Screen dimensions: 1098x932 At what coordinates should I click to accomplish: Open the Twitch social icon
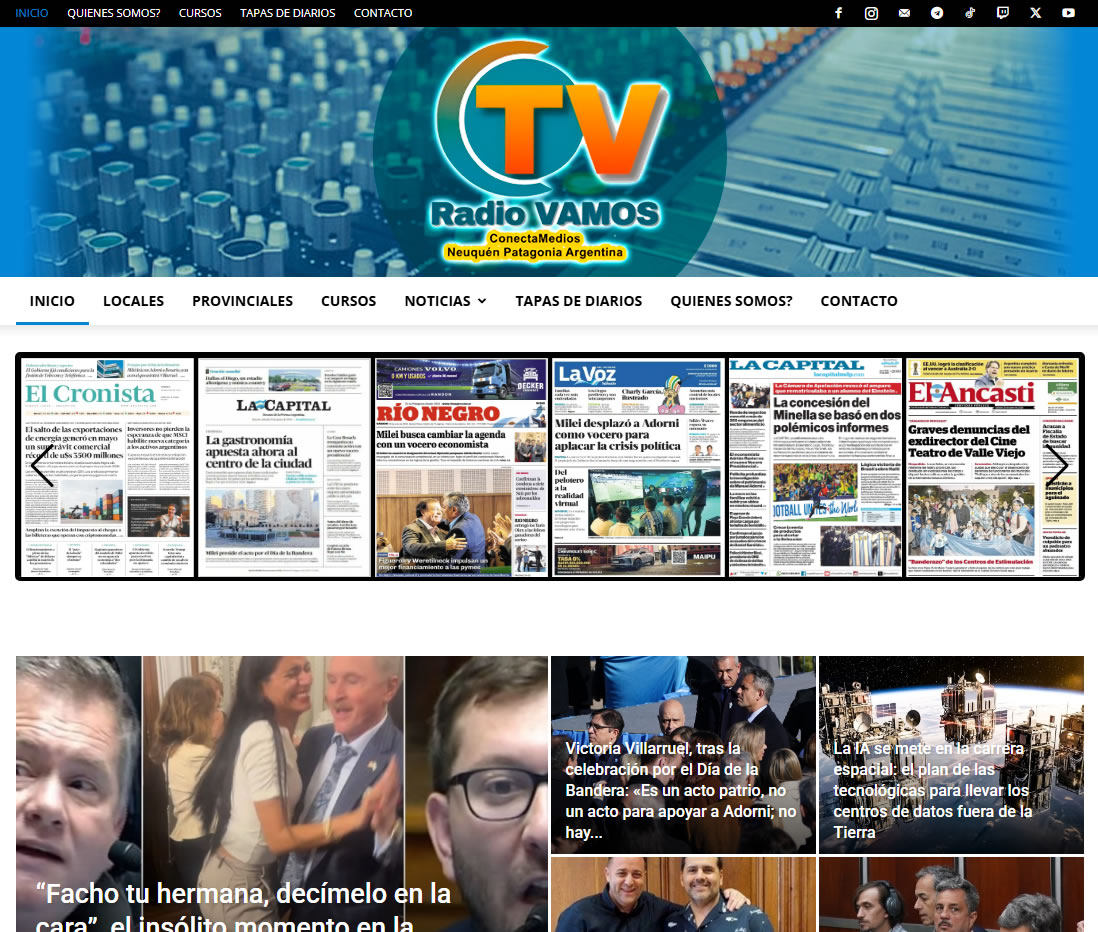point(1003,13)
